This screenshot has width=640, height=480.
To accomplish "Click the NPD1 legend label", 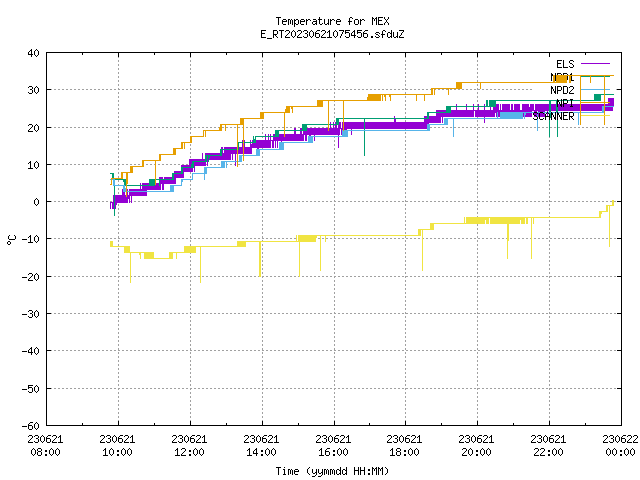I will tap(562, 77).
